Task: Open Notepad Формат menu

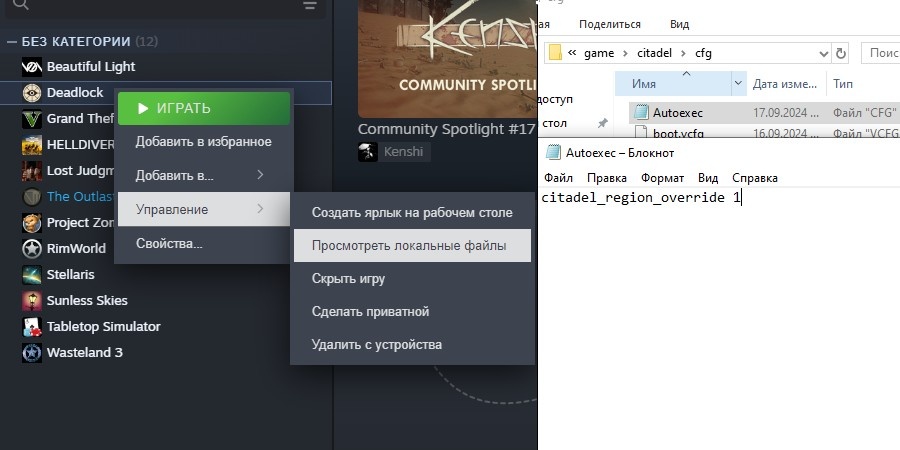Action: point(662,178)
